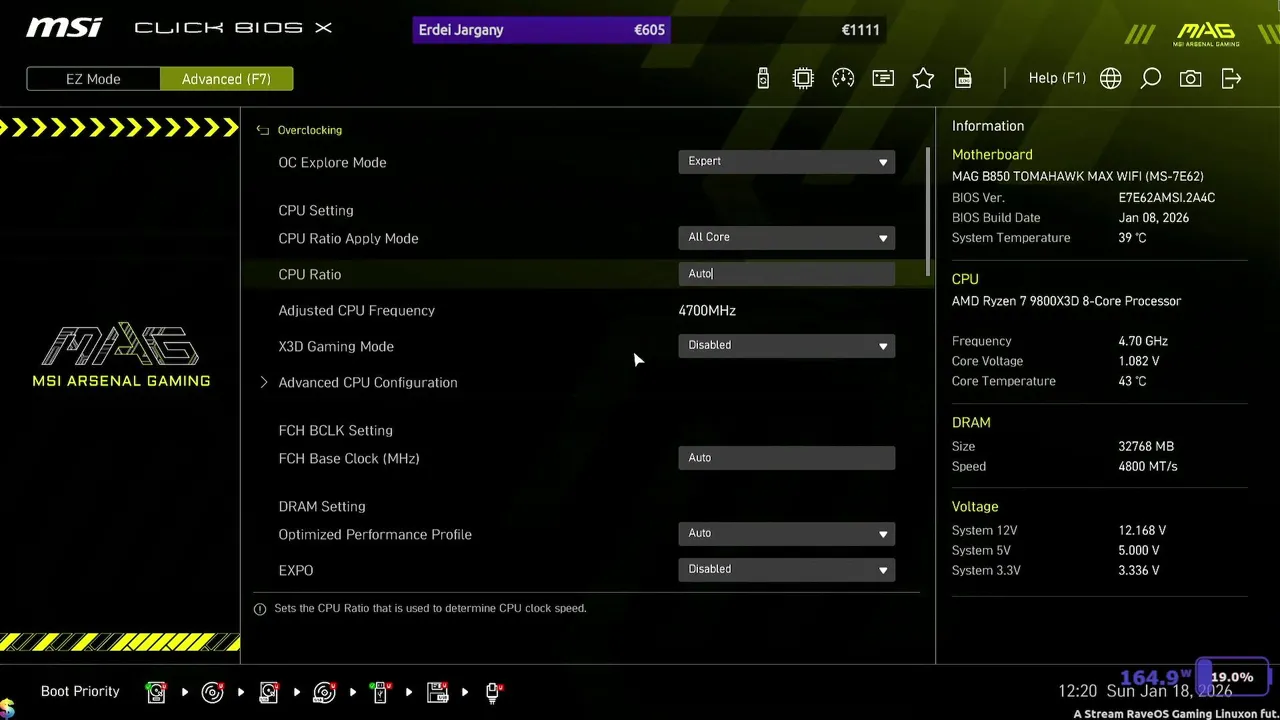Open the M-Flash USB BIOS update icon
Screen dimensions: 1280x720
(763, 78)
